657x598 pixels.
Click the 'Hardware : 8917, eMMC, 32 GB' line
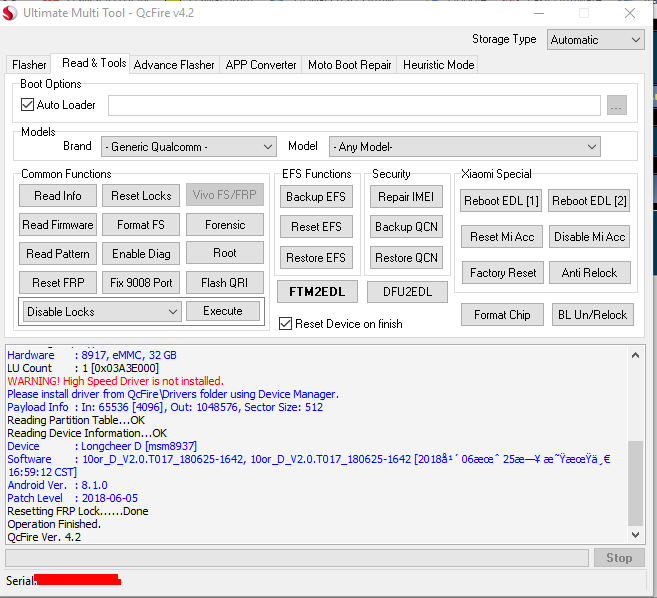pos(92,355)
